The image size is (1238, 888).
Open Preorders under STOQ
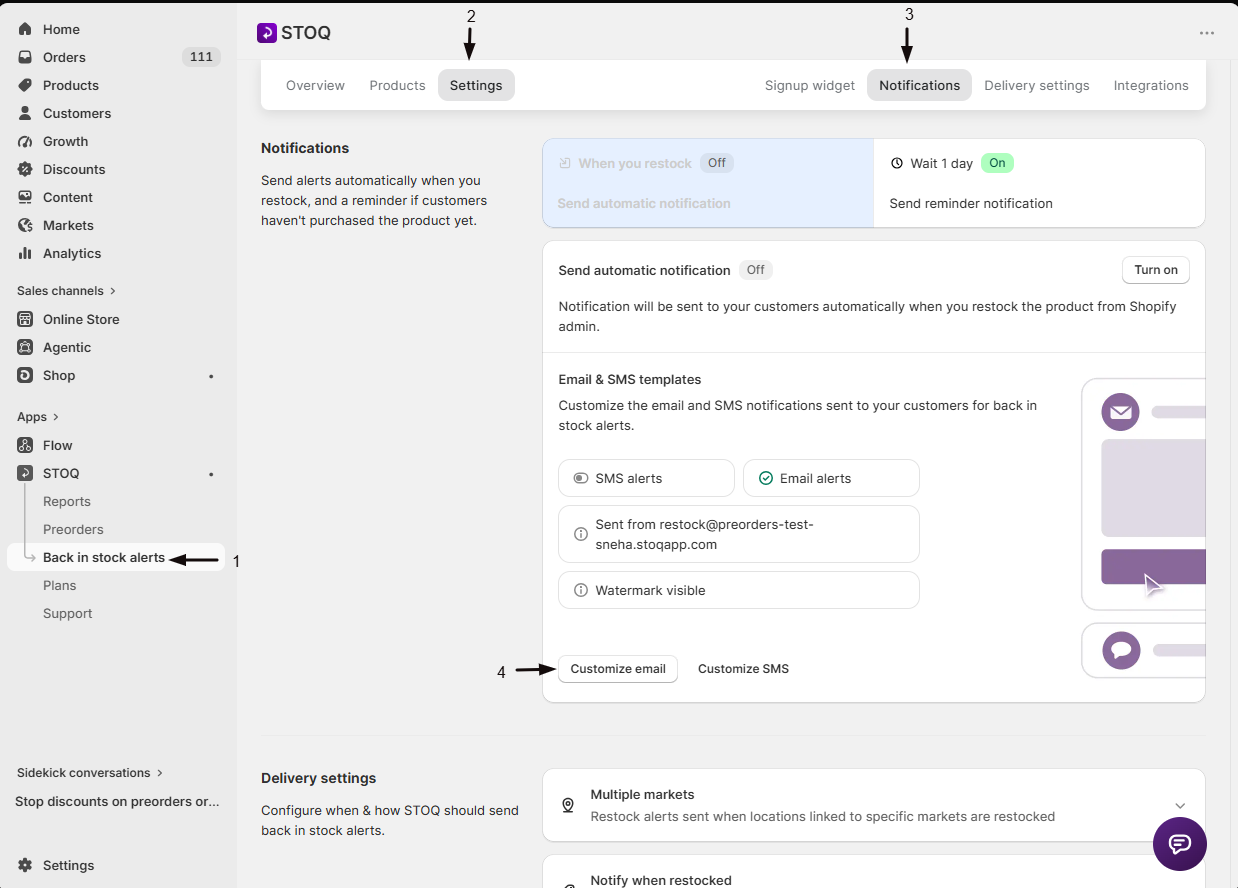pos(73,529)
